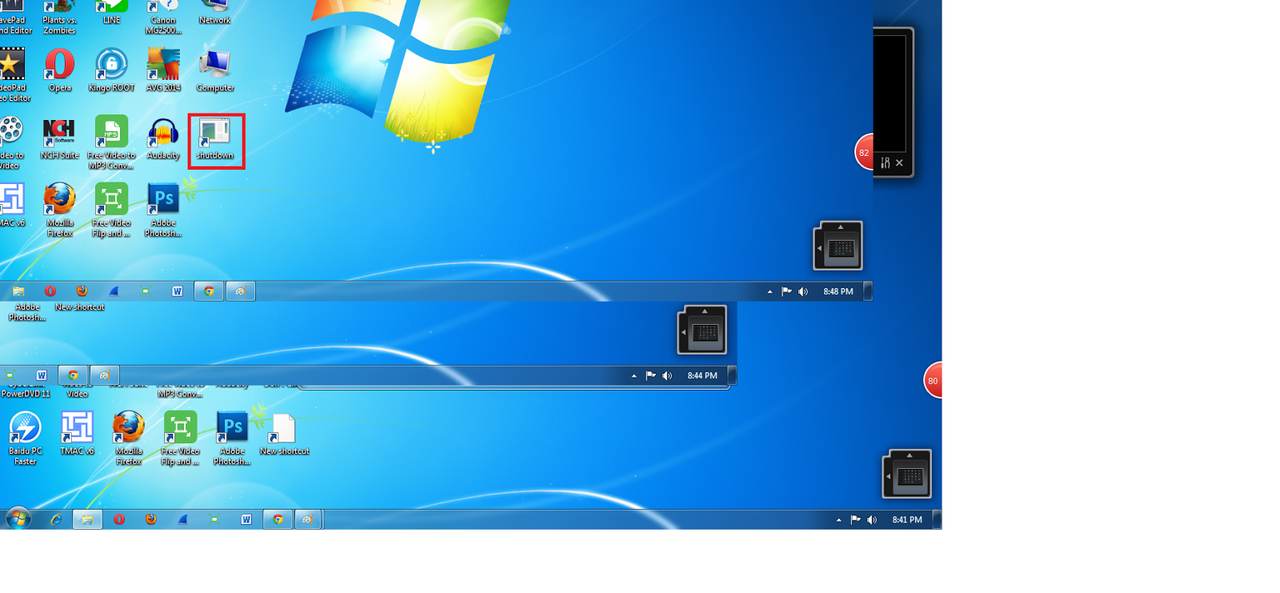Select Free Video Flip shortcut above the 8:41 PM taskbar
Image resolution: width=1280 pixels, height=593 pixels.
pos(180,438)
